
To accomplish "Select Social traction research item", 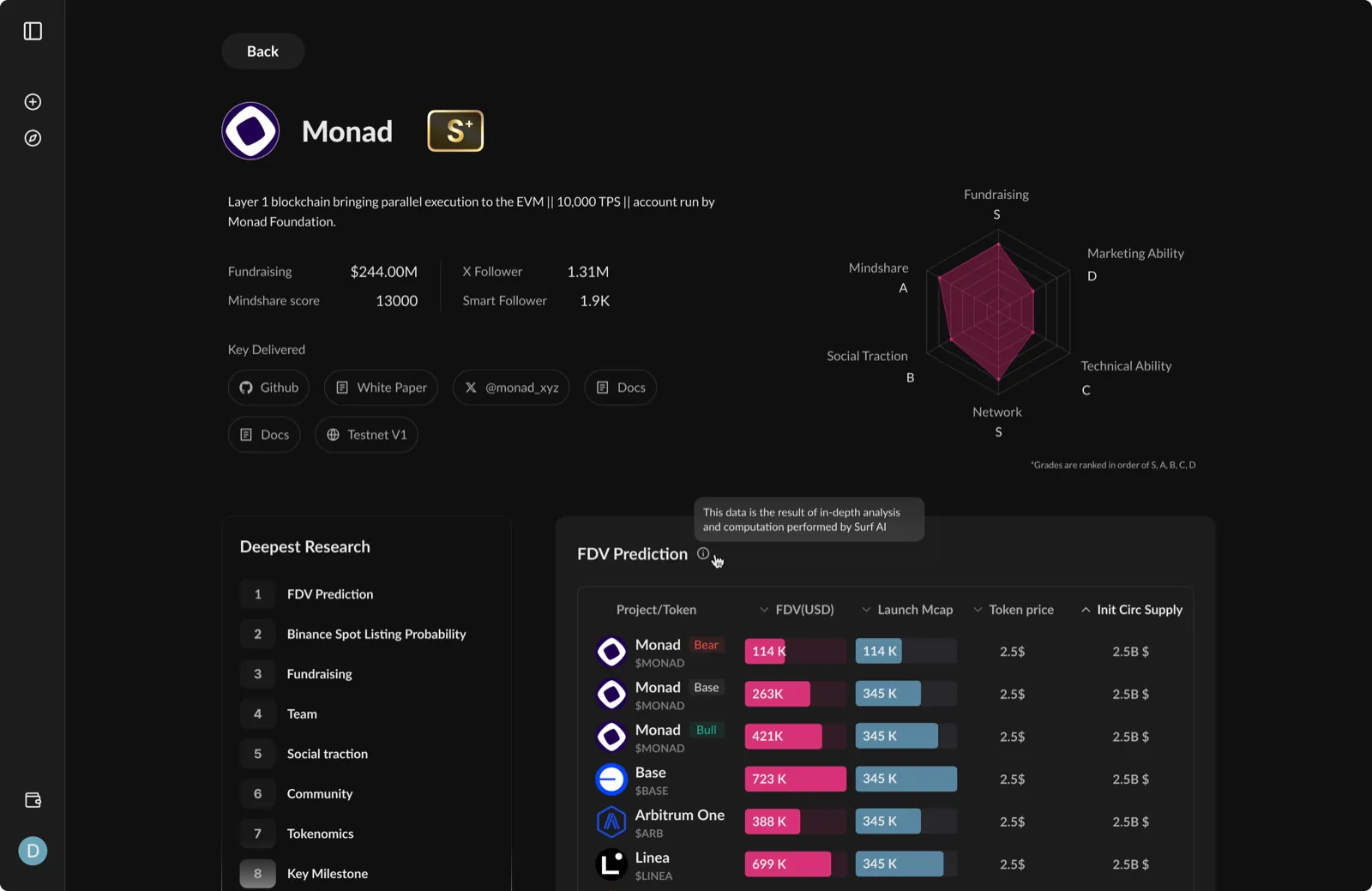I will [366, 754].
